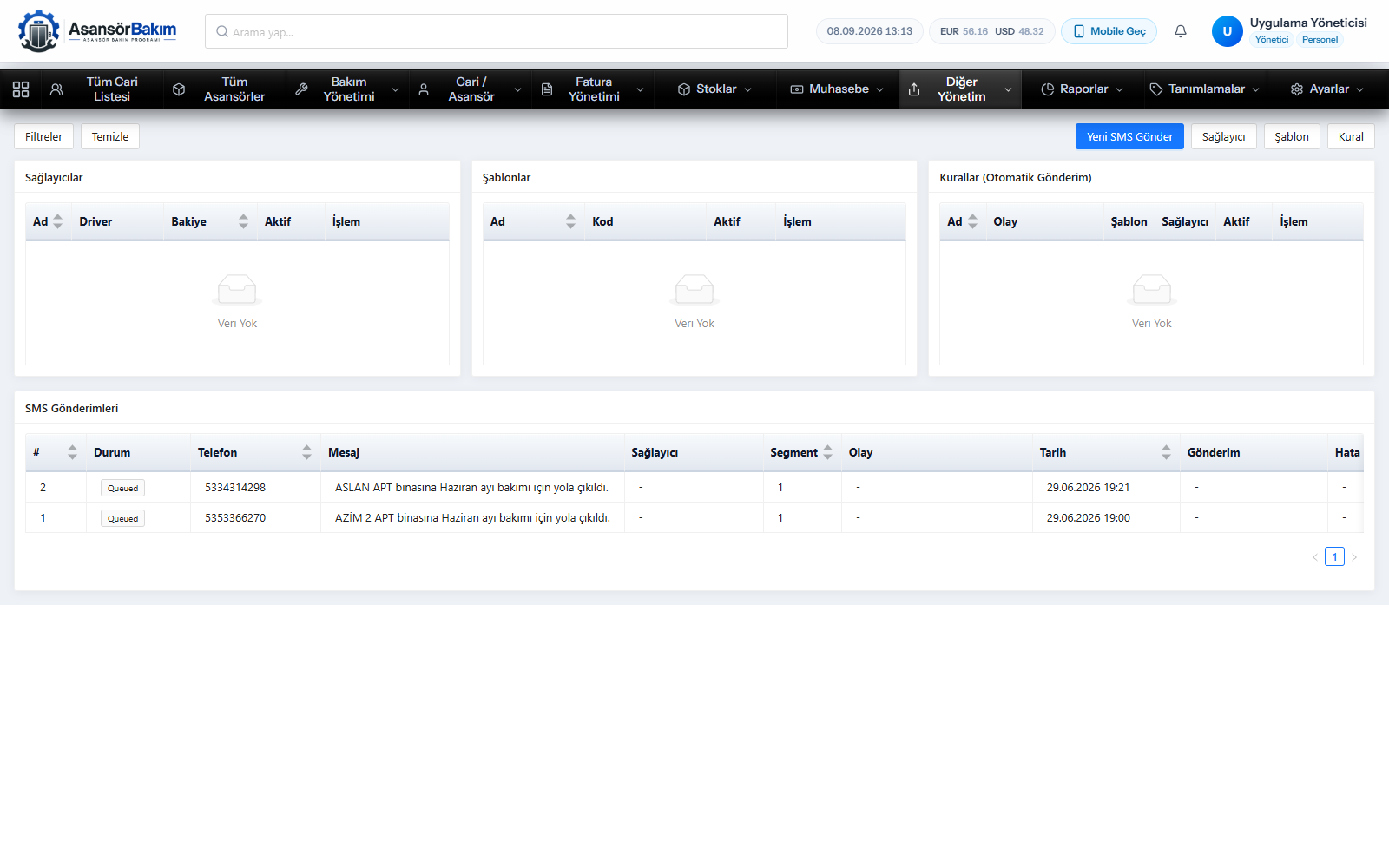
Task: Sort Şablonlar table by Ad
Action: (x=570, y=221)
